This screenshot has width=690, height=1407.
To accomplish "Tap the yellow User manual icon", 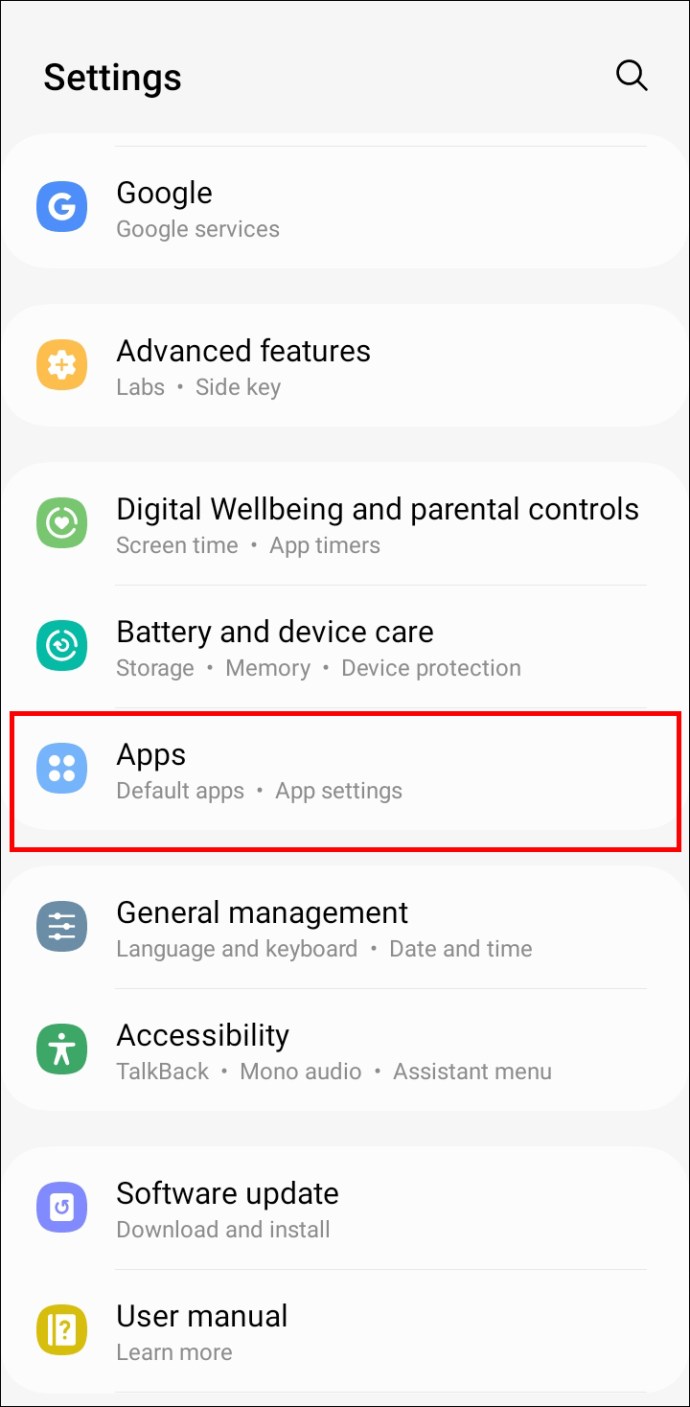I will (62, 1330).
